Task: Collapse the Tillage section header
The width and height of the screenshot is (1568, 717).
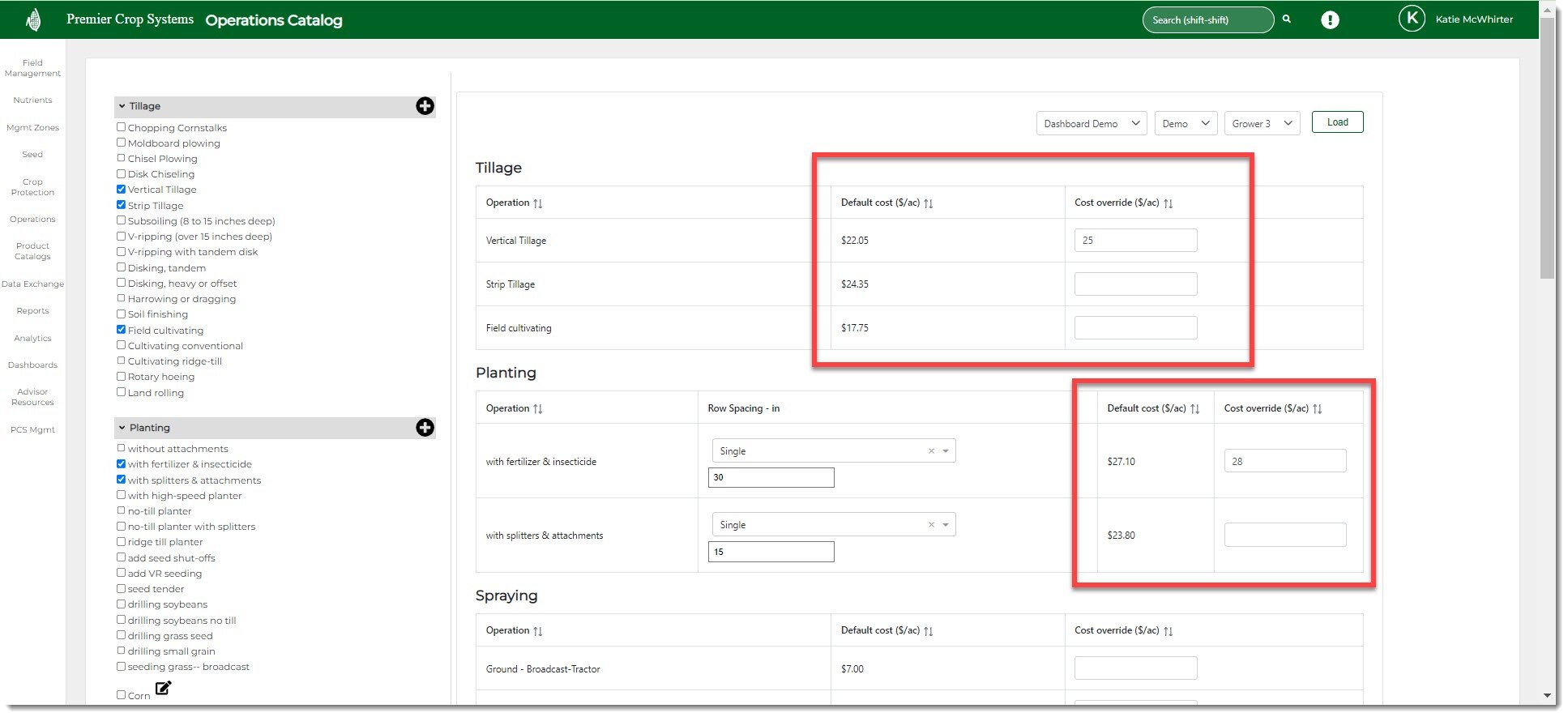Action: (x=122, y=106)
